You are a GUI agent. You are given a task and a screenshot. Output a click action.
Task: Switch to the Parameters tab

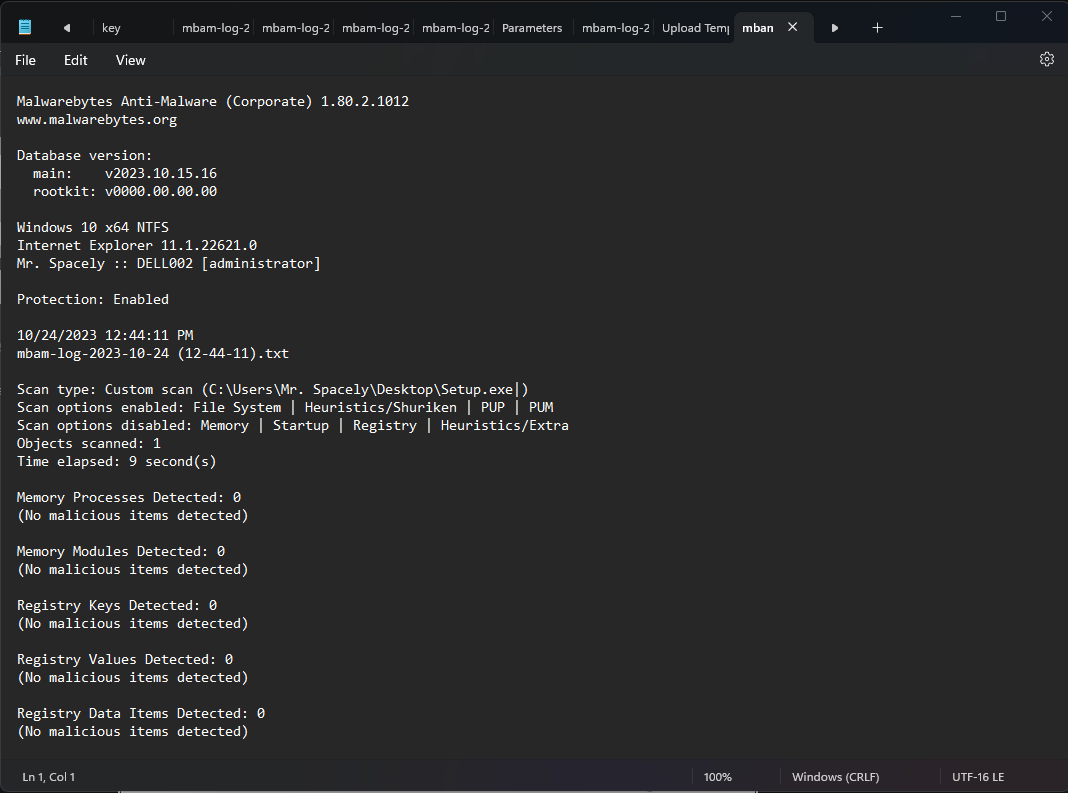(532, 28)
